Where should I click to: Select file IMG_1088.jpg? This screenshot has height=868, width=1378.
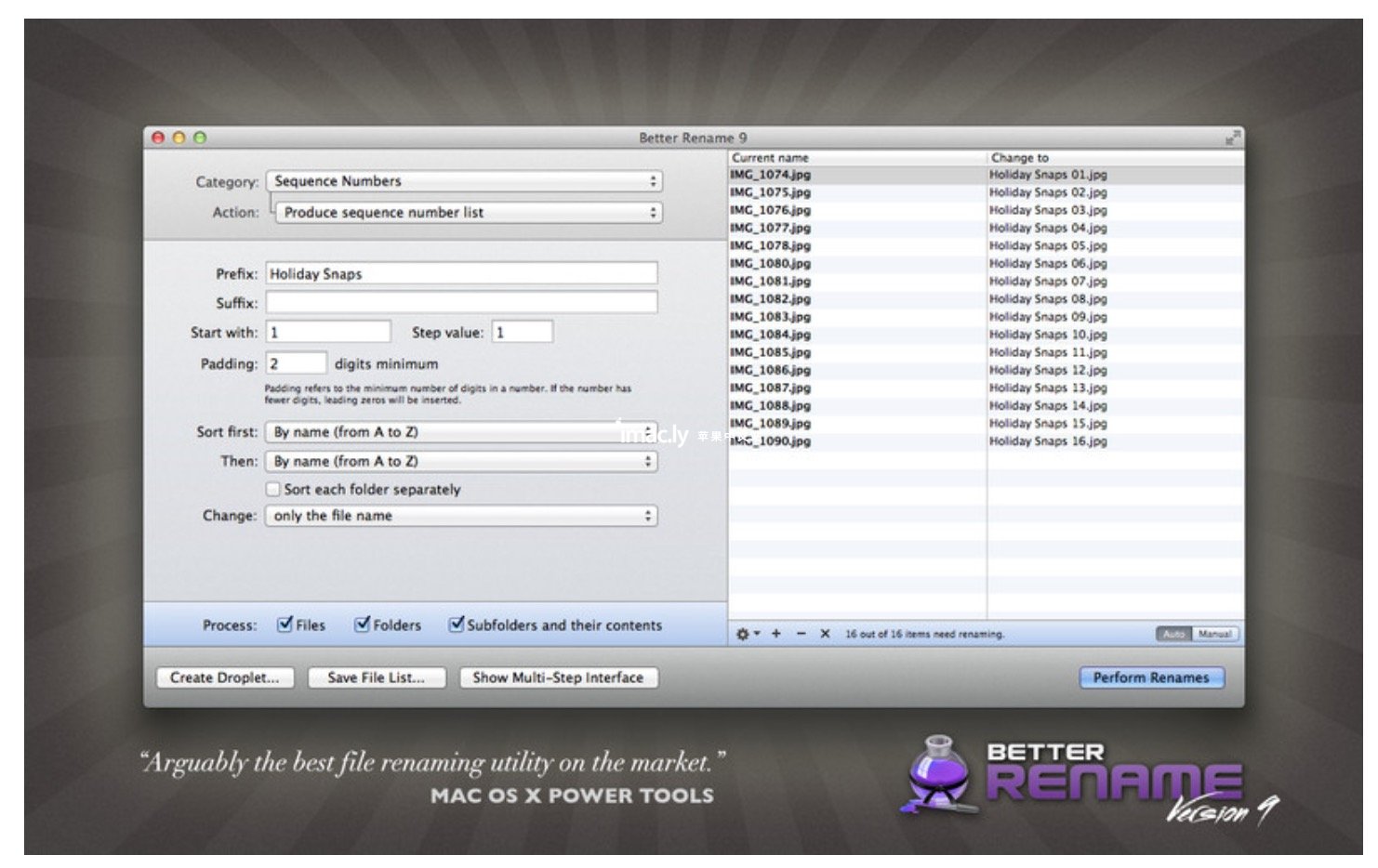tap(770, 405)
